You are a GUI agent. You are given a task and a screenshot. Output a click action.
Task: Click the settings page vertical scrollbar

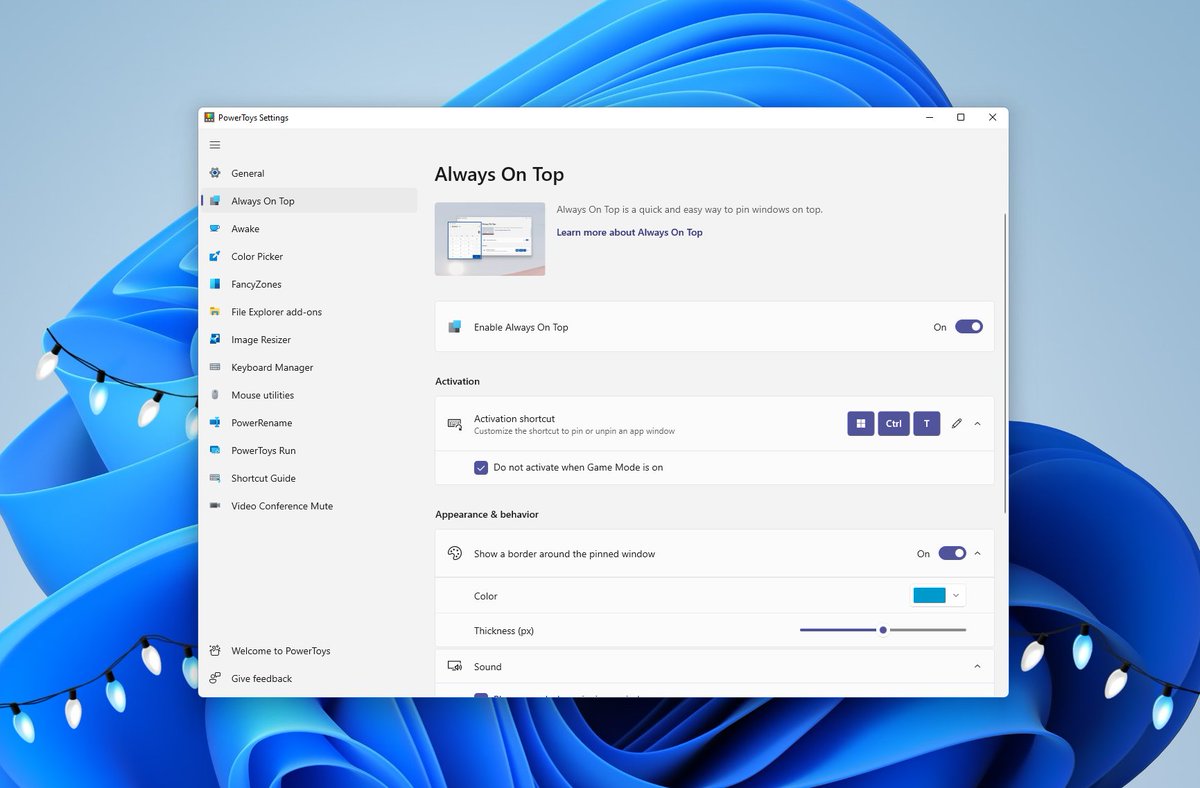point(1004,362)
